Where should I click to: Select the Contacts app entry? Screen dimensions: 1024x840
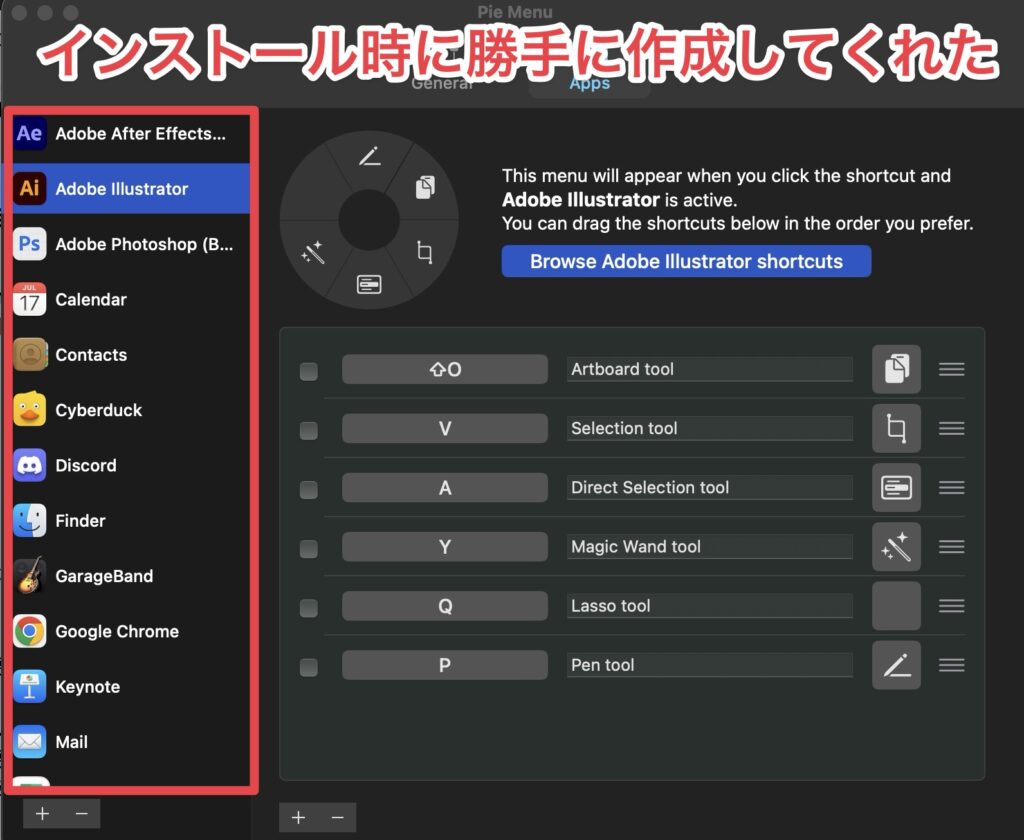pyautogui.click(x=131, y=355)
